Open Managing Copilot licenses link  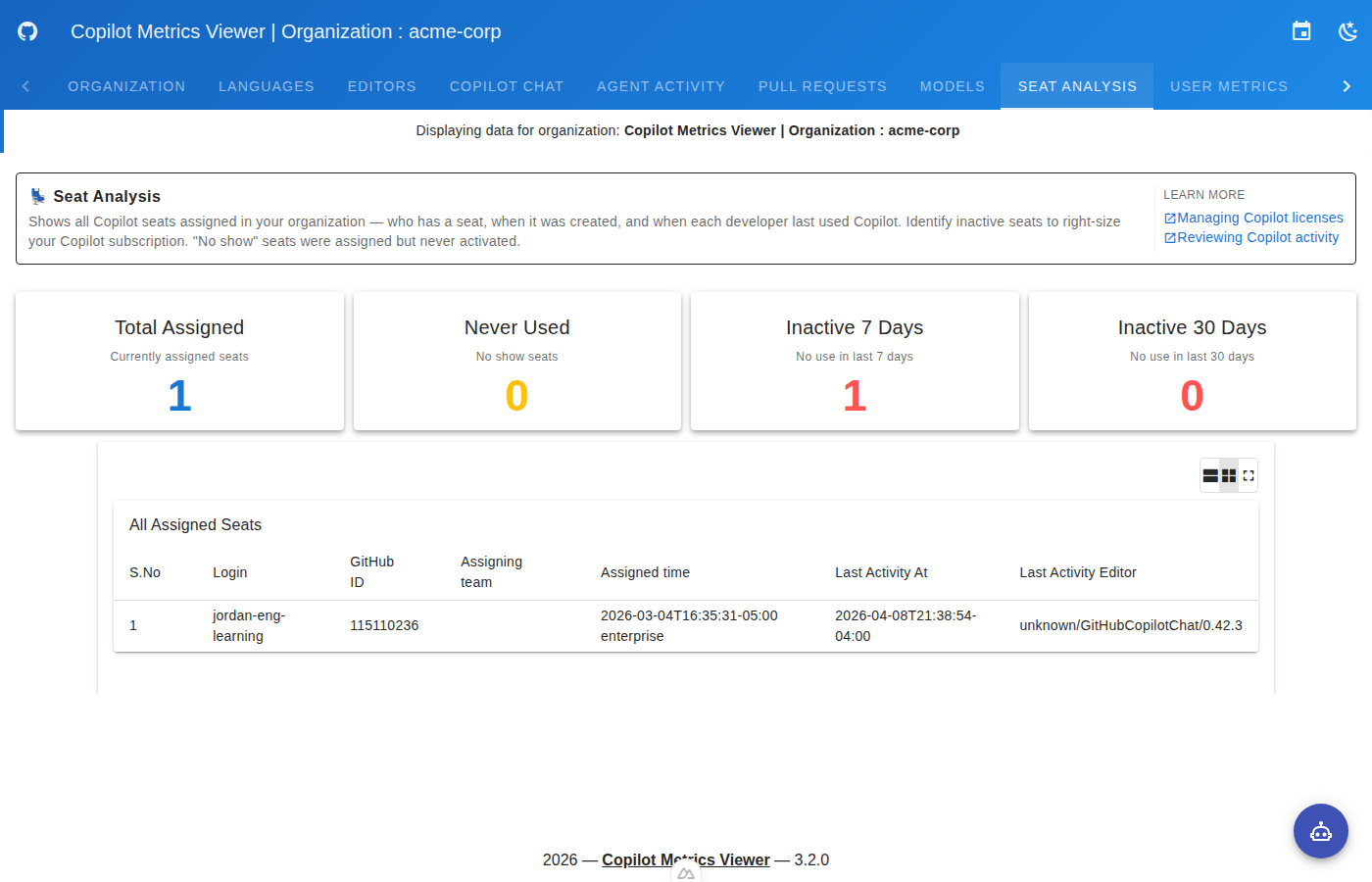(1253, 218)
